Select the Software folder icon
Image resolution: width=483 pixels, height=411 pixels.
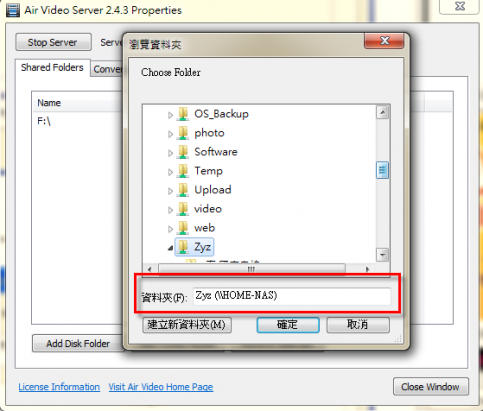183,152
